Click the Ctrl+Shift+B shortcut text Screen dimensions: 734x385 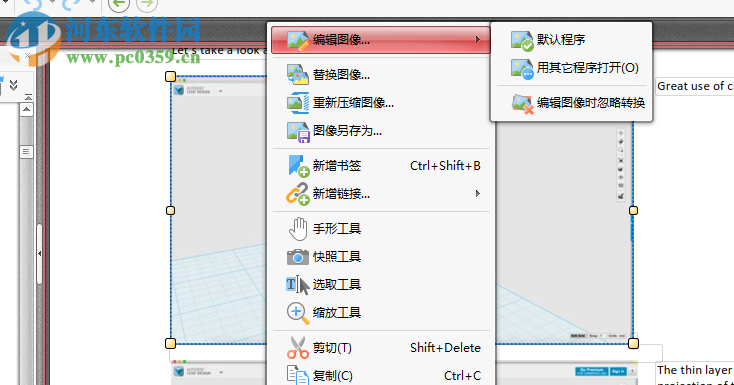point(445,166)
